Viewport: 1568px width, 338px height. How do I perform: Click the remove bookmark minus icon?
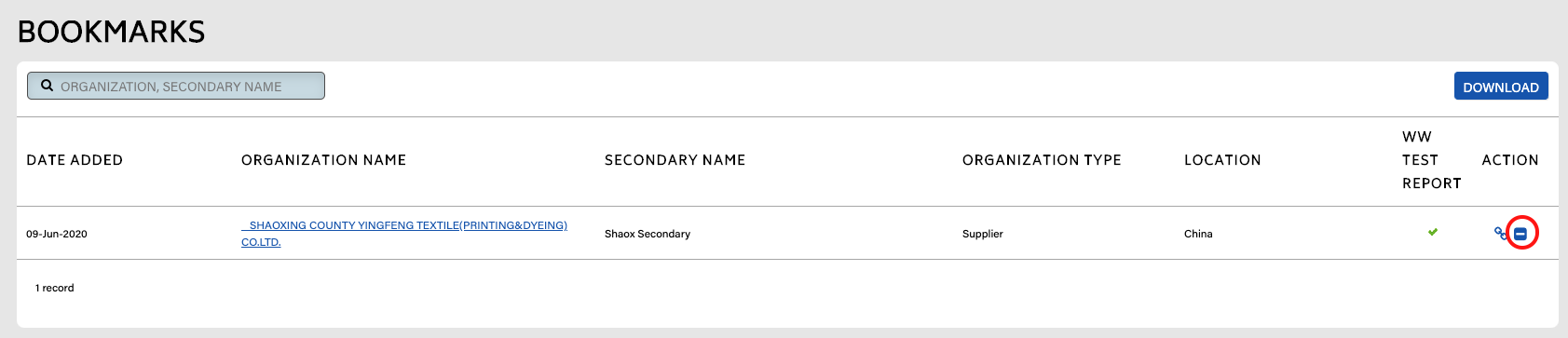(x=1520, y=234)
